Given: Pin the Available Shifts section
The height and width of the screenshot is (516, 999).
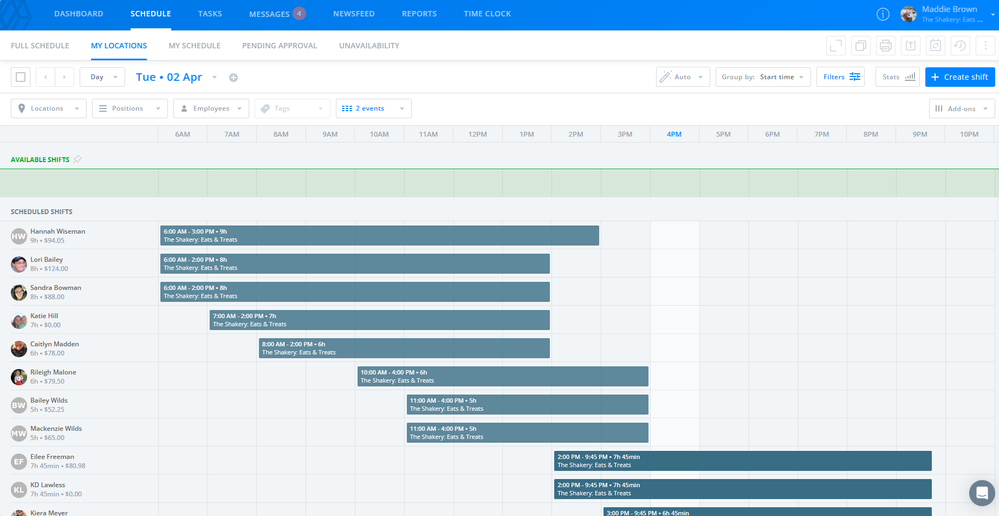Looking at the screenshot, I should point(77,159).
